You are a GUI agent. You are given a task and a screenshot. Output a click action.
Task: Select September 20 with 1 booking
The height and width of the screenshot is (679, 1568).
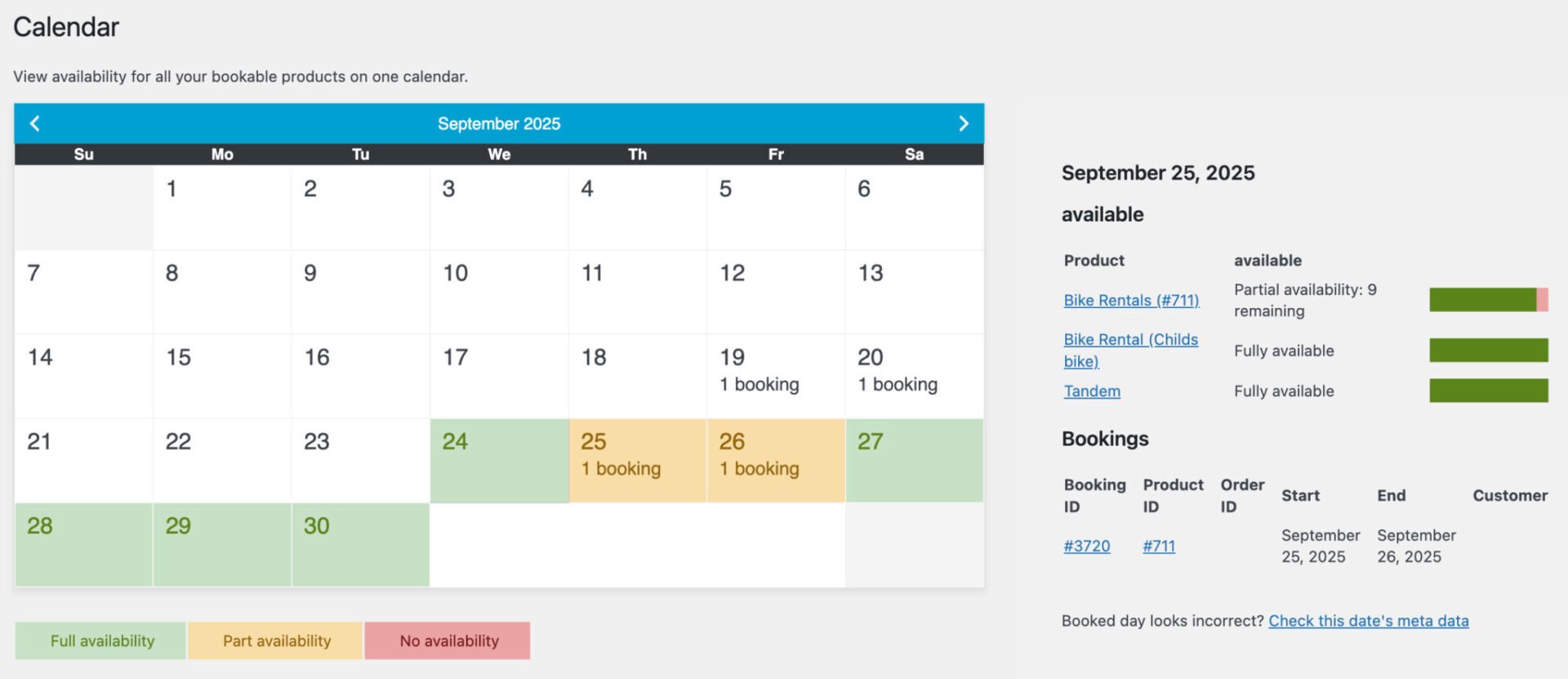[915, 377]
